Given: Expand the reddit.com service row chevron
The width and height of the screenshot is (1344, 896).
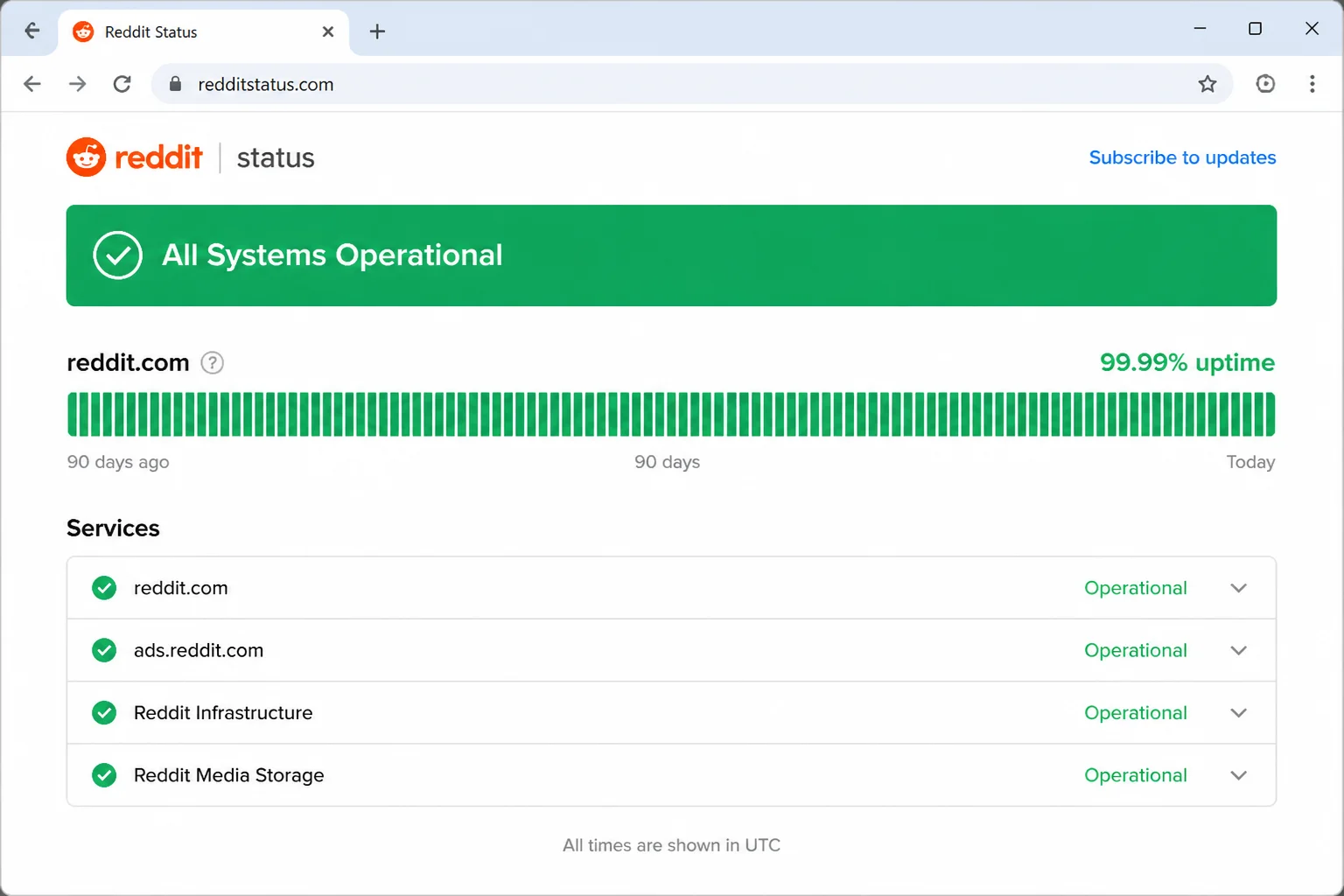Looking at the screenshot, I should (1238, 588).
